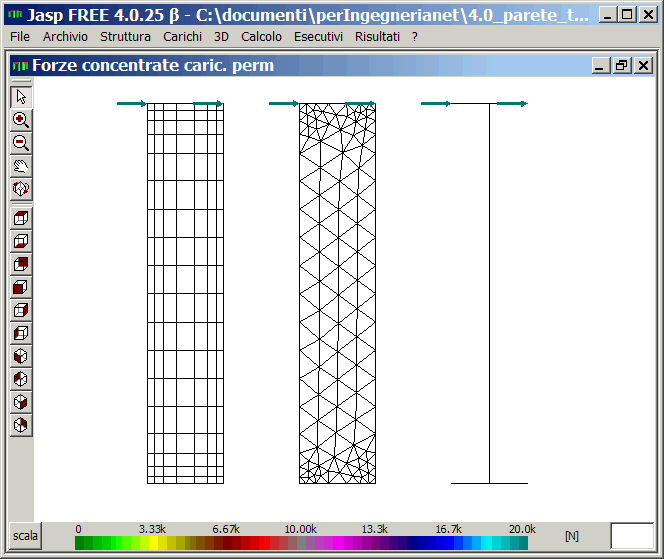Screen dimensions: 664x559
Task: Select isometric view with right face red
Action: [x=21, y=401]
